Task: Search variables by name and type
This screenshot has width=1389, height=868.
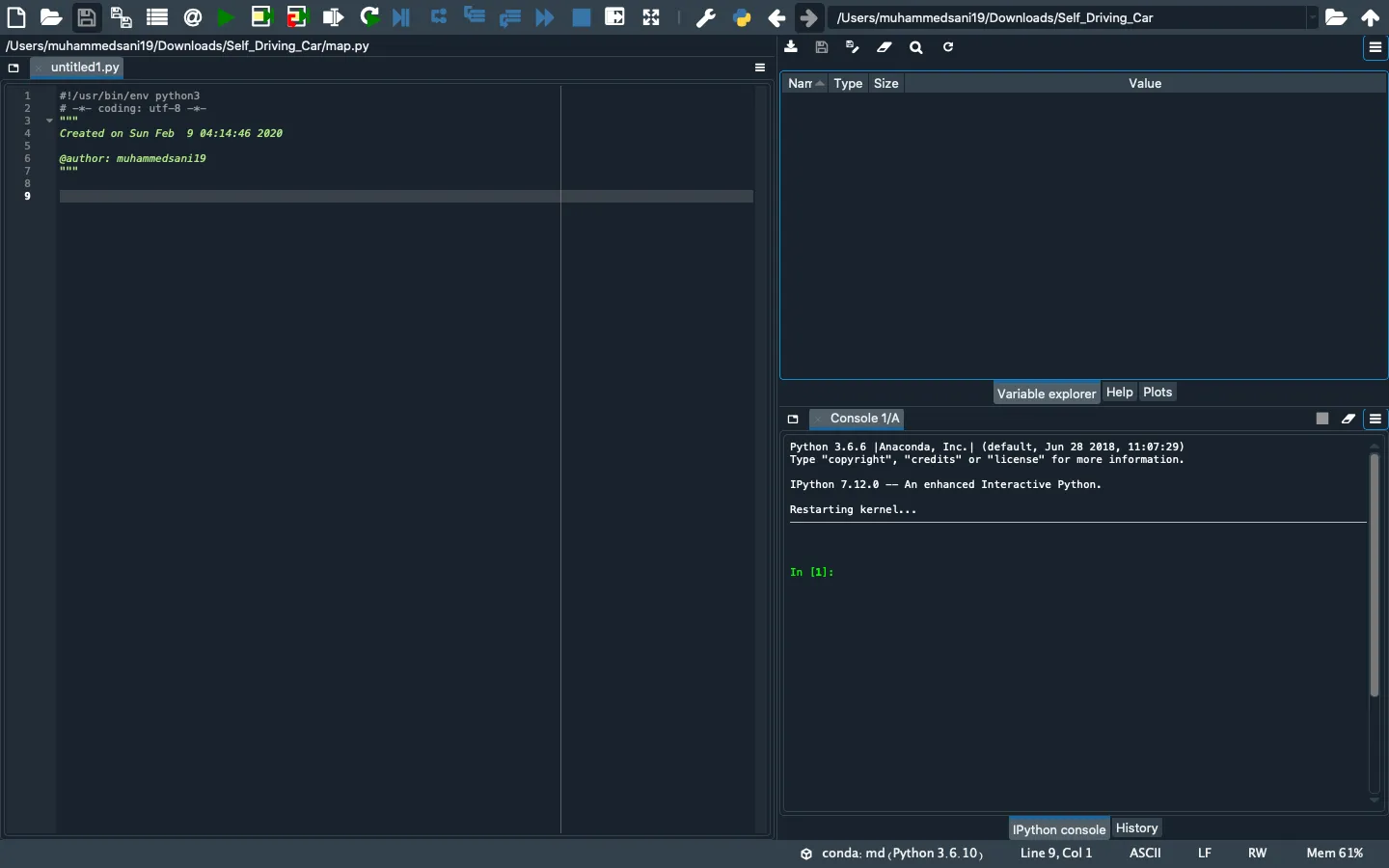Action: tap(916, 47)
